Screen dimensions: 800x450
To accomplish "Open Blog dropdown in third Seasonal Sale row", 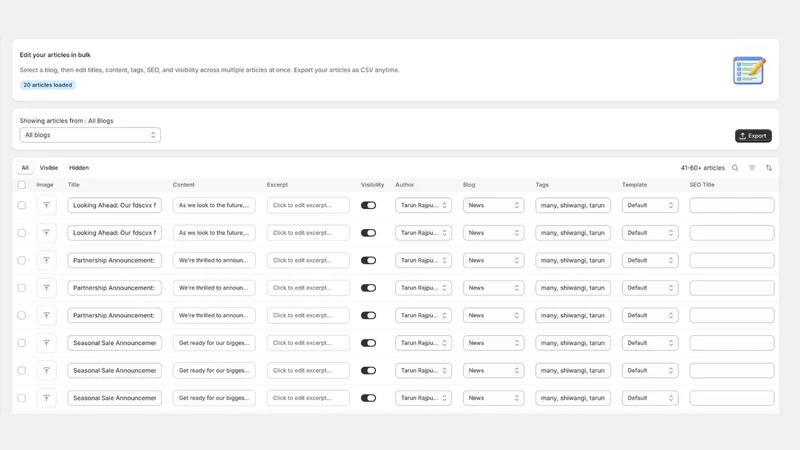I will (x=493, y=398).
